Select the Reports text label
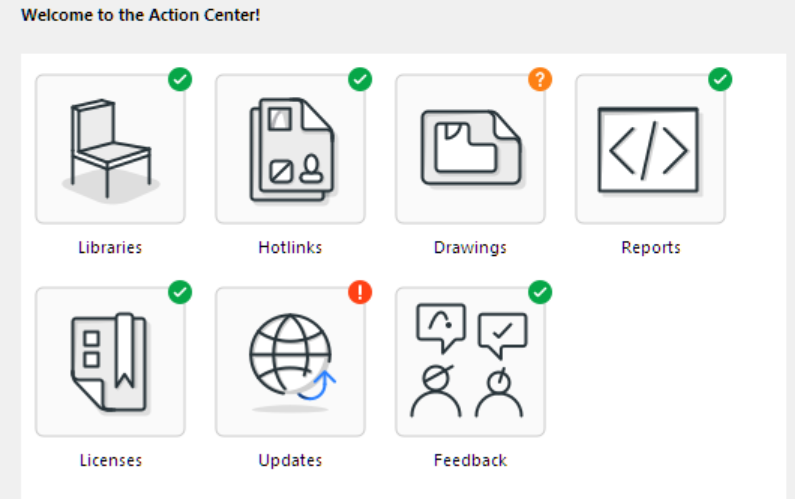The image size is (795, 499). pyautogui.click(x=651, y=248)
